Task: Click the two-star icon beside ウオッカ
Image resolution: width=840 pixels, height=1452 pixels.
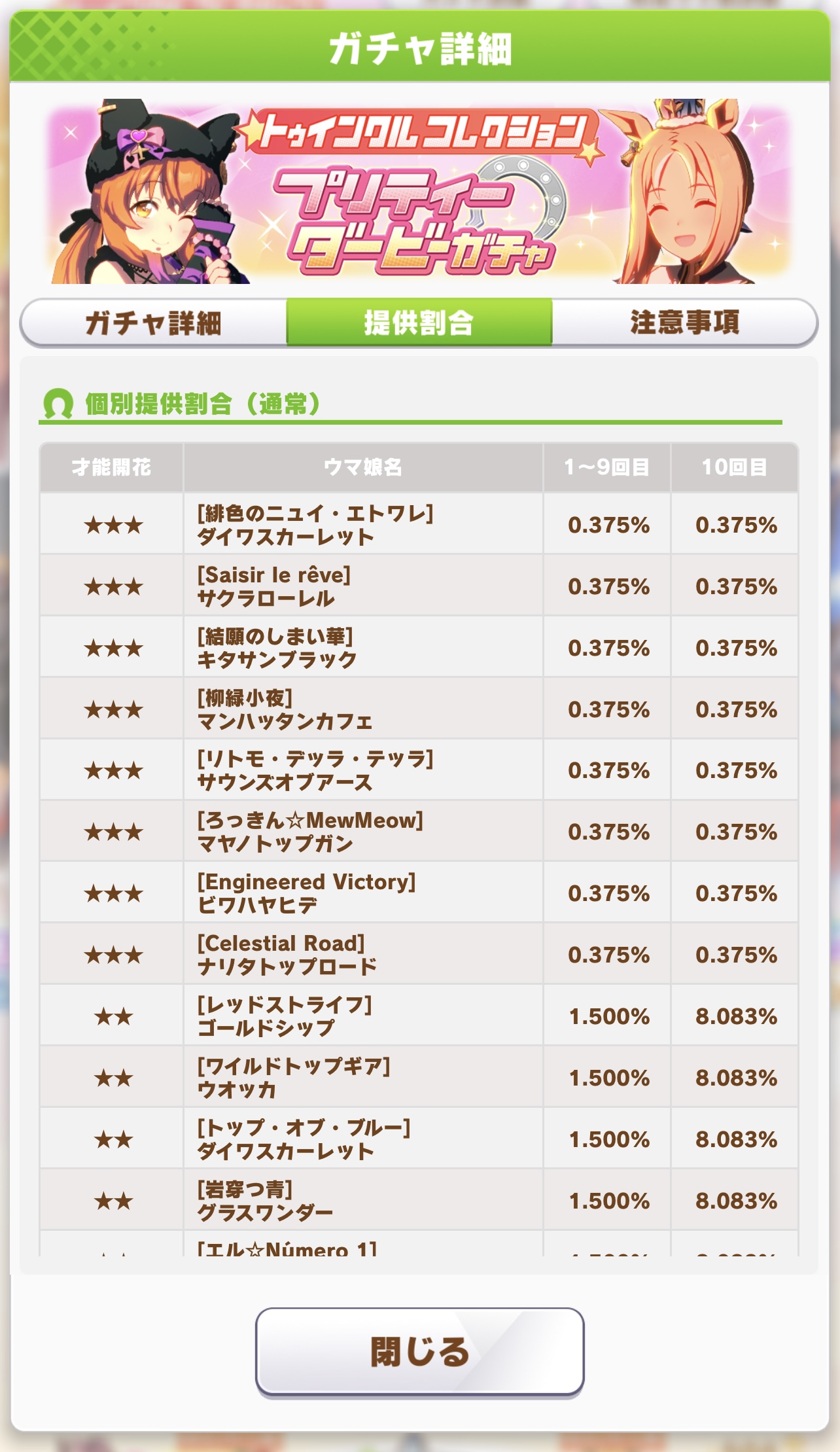Action: [x=113, y=1078]
